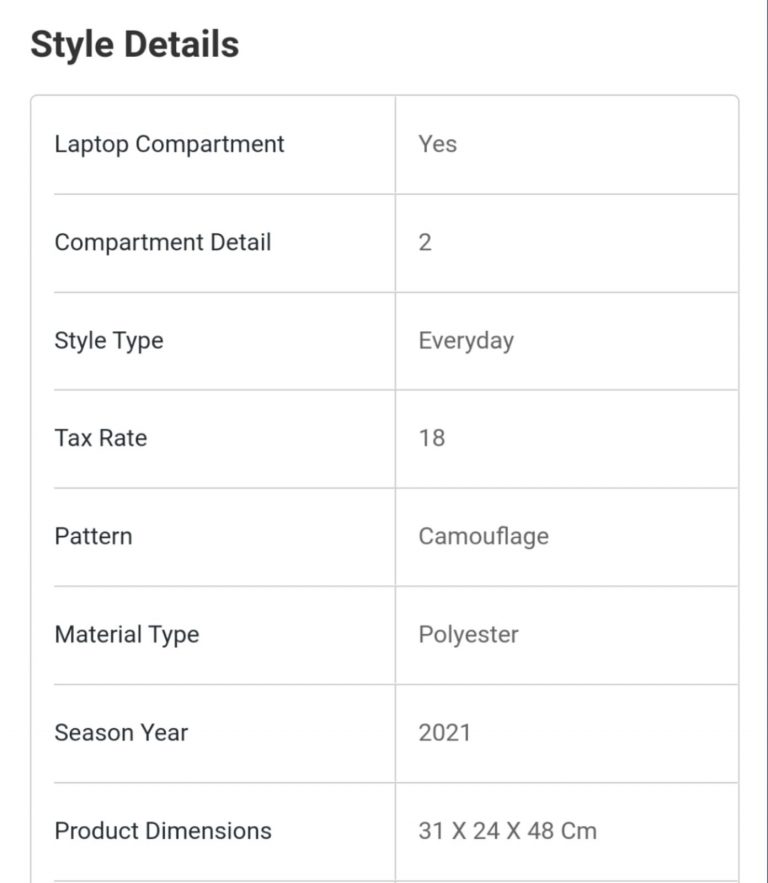Select the Compartment Detail value 2
This screenshot has width=768, height=883.
[x=425, y=242]
